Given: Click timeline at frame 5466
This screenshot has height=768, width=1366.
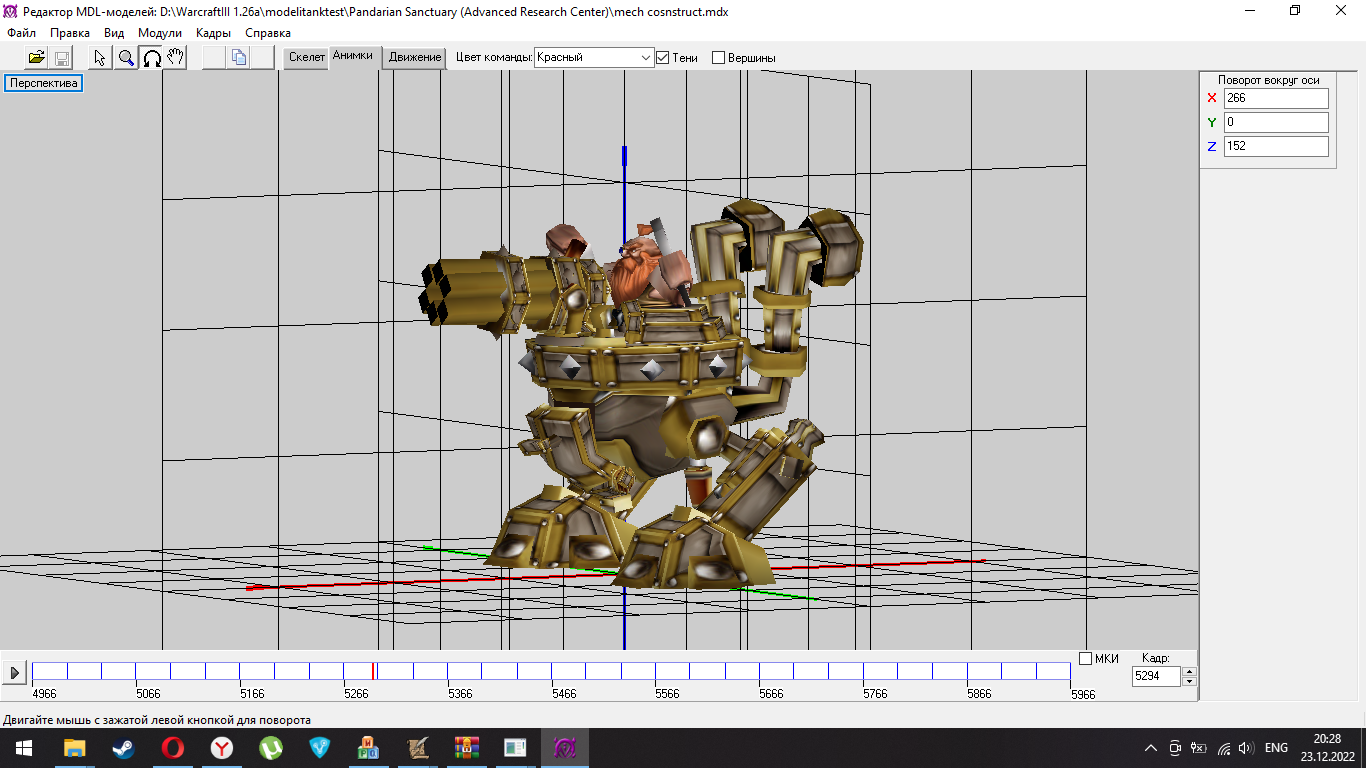Looking at the screenshot, I should [551, 671].
